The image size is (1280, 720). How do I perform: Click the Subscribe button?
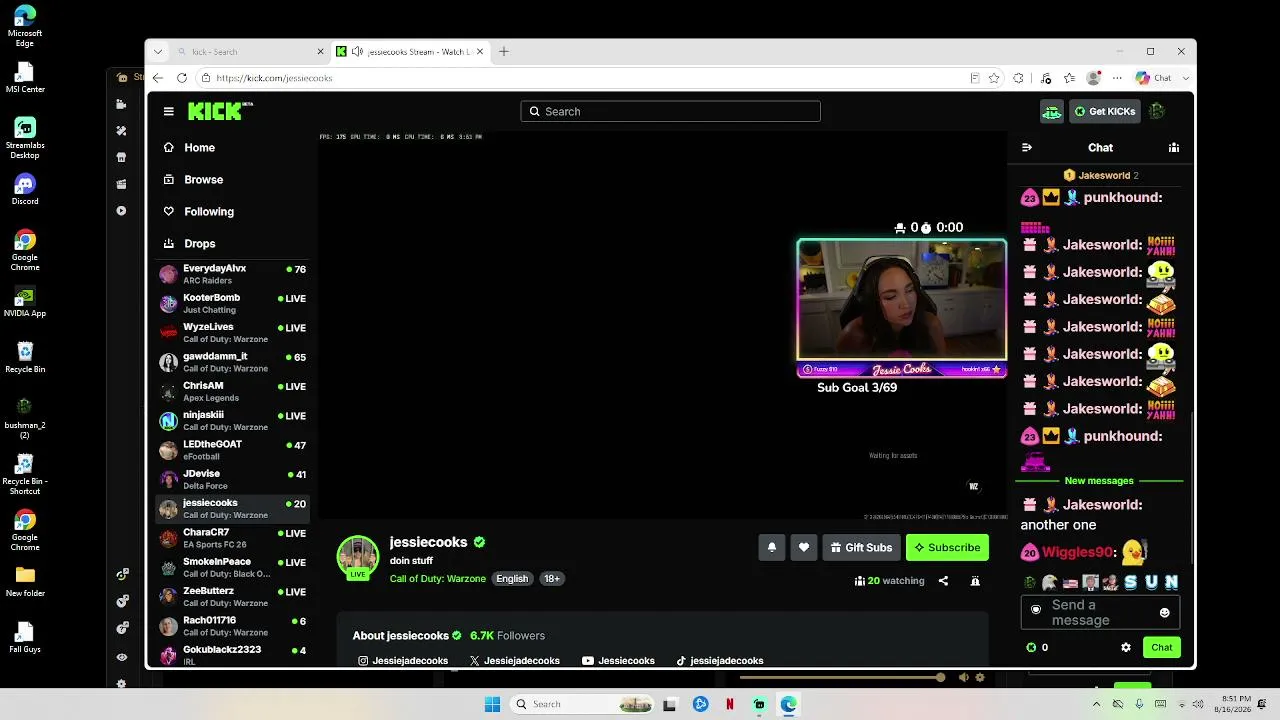click(947, 547)
